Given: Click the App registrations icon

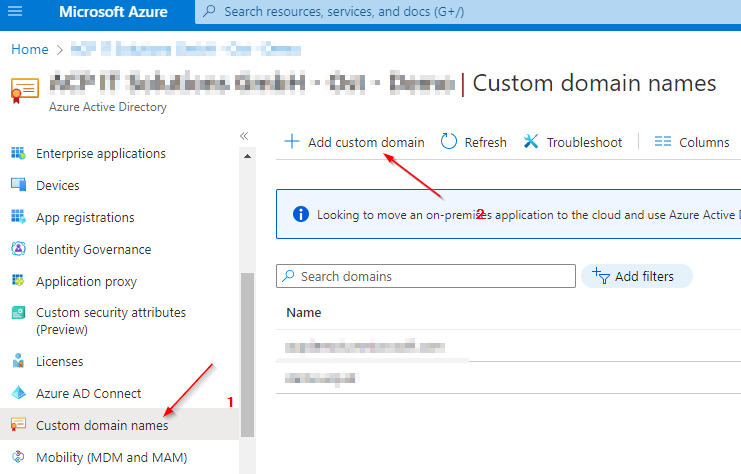Looking at the screenshot, I should pos(18,217).
